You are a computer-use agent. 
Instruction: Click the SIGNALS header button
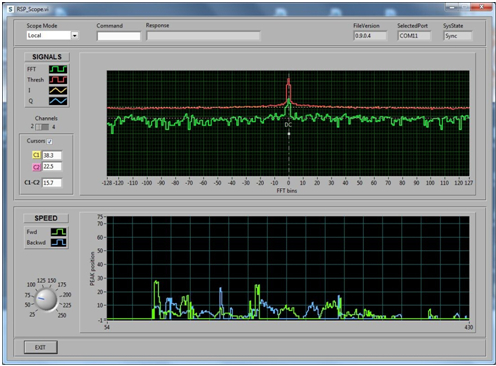point(47,57)
